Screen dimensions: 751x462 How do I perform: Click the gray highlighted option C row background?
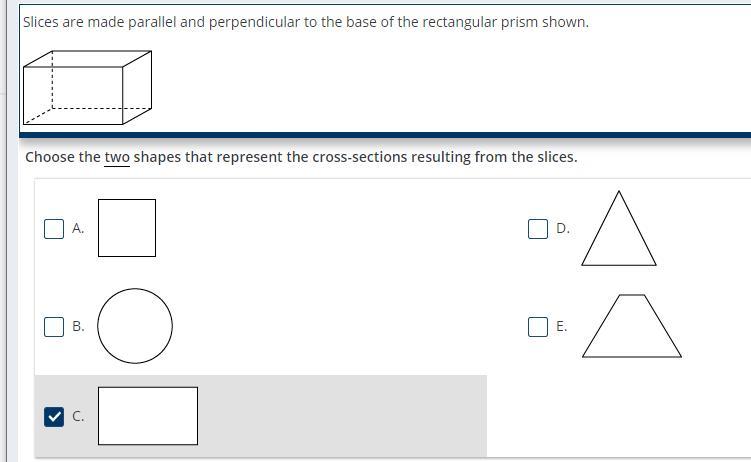[x=261, y=416]
